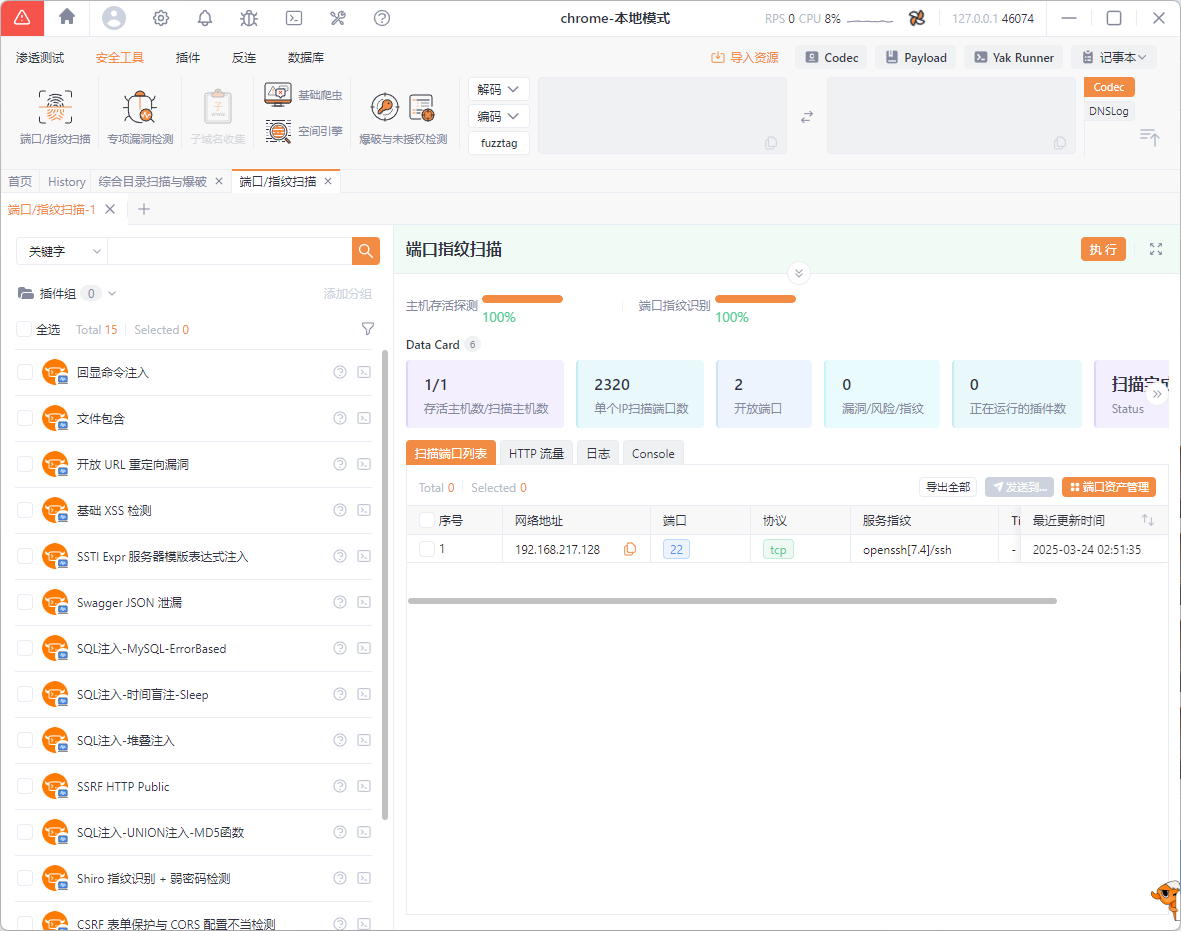Open the 记事本 dropdown menu
This screenshot has height=931, width=1181.
[x=1113, y=57]
